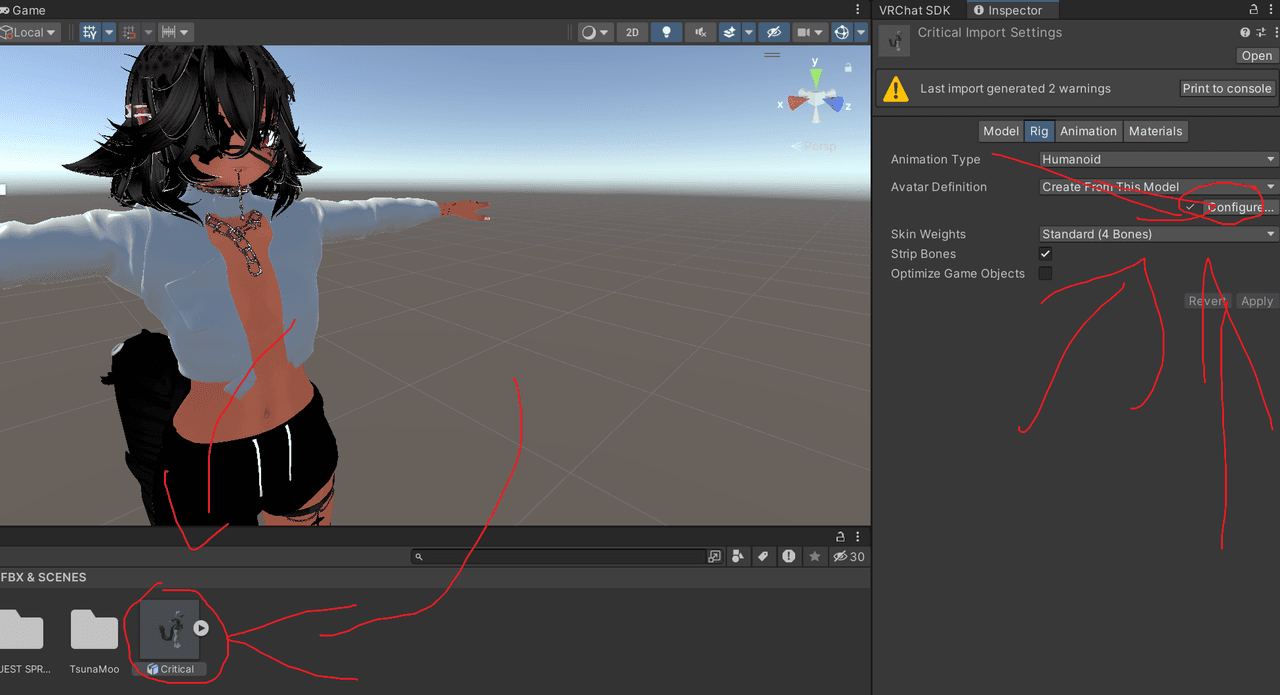Toggle 2D view mode

point(632,32)
